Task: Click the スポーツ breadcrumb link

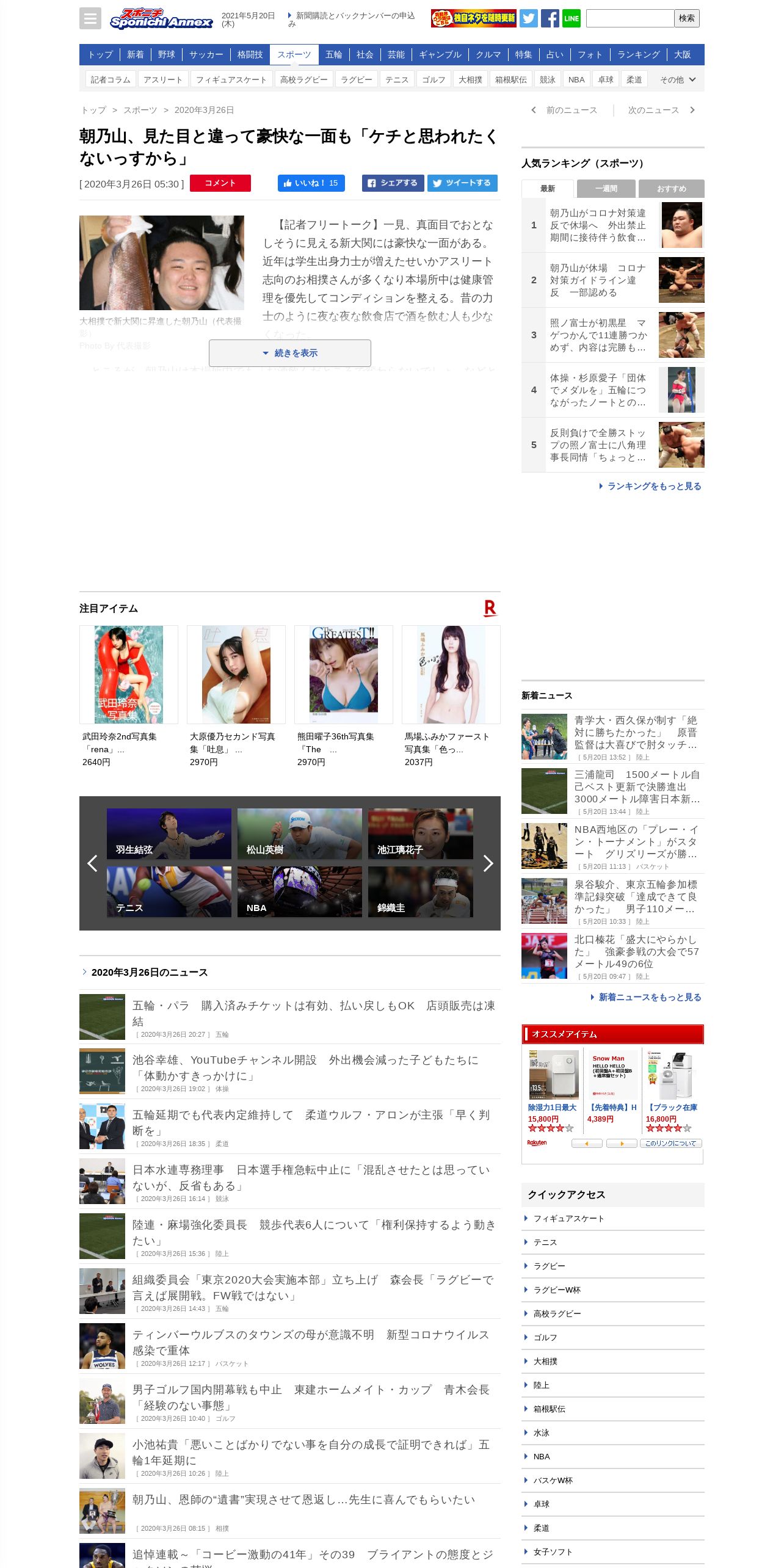Action: coord(140,110)
